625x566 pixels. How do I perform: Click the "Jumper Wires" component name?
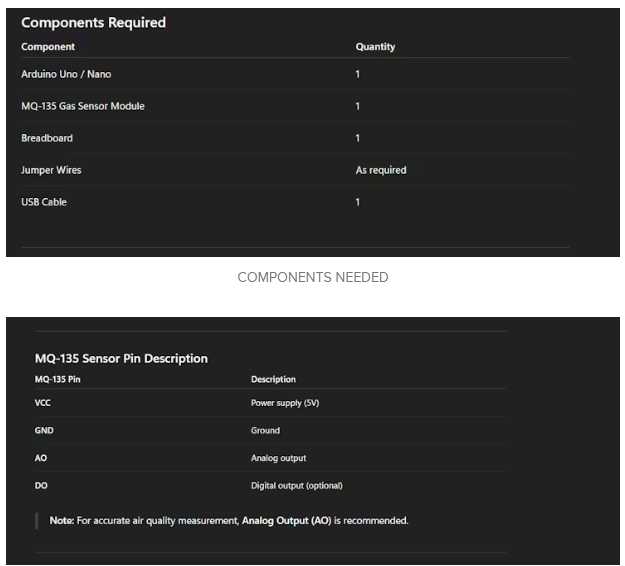pyautogui.click(x=51, y=170)
